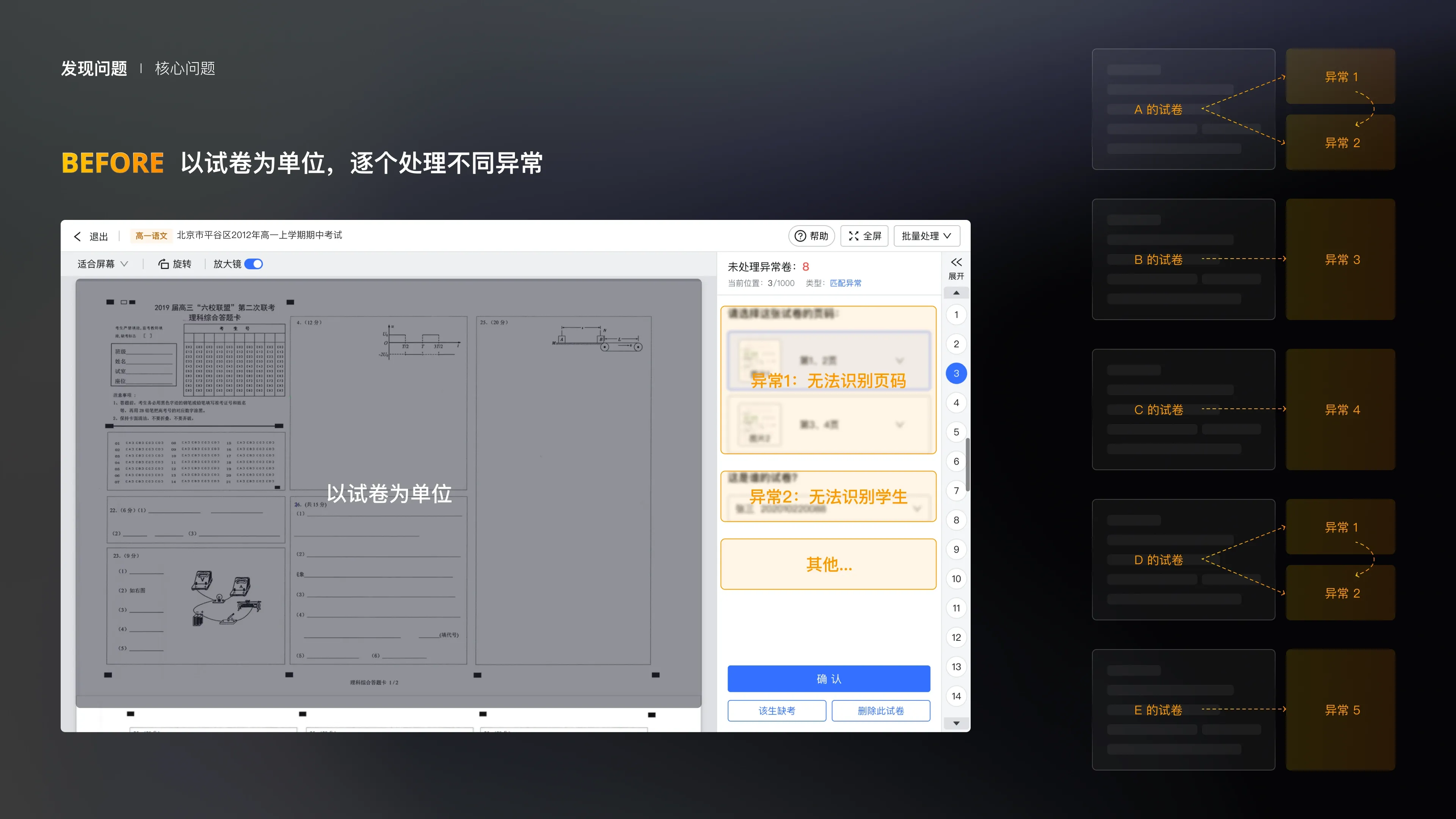Select paper number 4
1456x819 pixels.
956,403
